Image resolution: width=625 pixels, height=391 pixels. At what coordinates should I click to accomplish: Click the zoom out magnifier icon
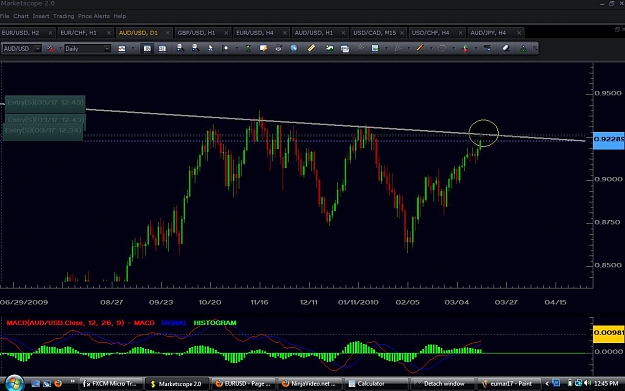(195, 48)
